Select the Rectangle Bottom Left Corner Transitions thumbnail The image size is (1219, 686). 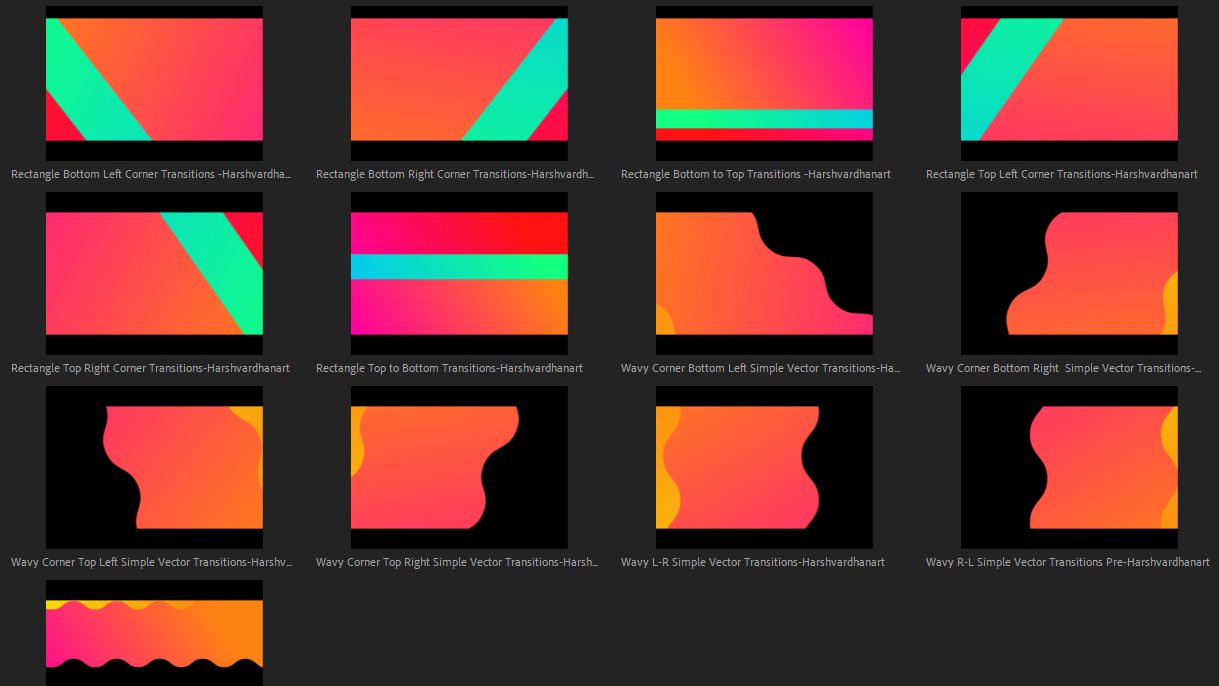153,82
